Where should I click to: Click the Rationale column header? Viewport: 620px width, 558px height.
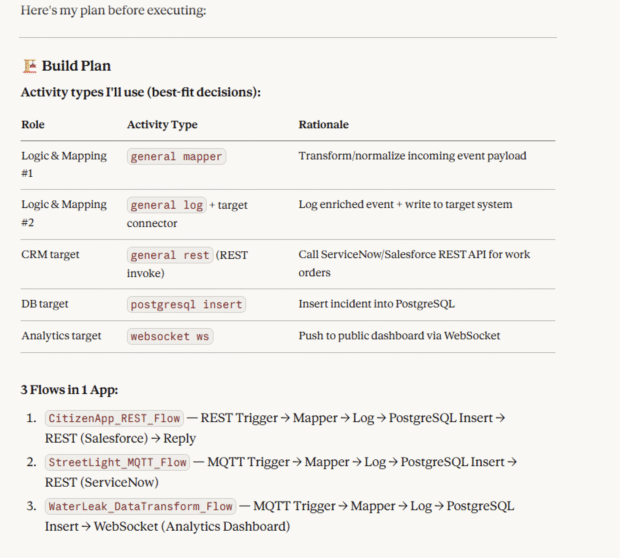coord(323,125)
